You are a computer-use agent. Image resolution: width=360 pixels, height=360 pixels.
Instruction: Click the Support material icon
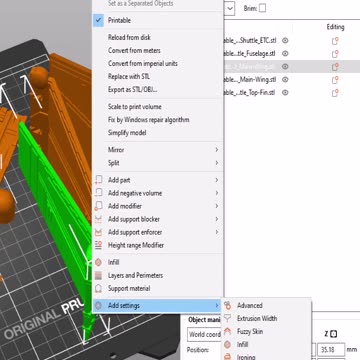coord(98,289)
